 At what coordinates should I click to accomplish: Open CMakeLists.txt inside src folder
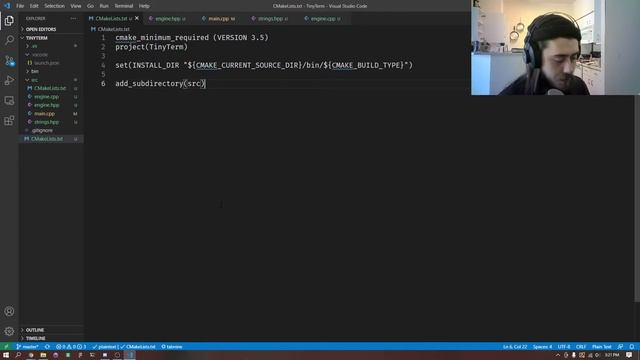click(x=50, y=88)
